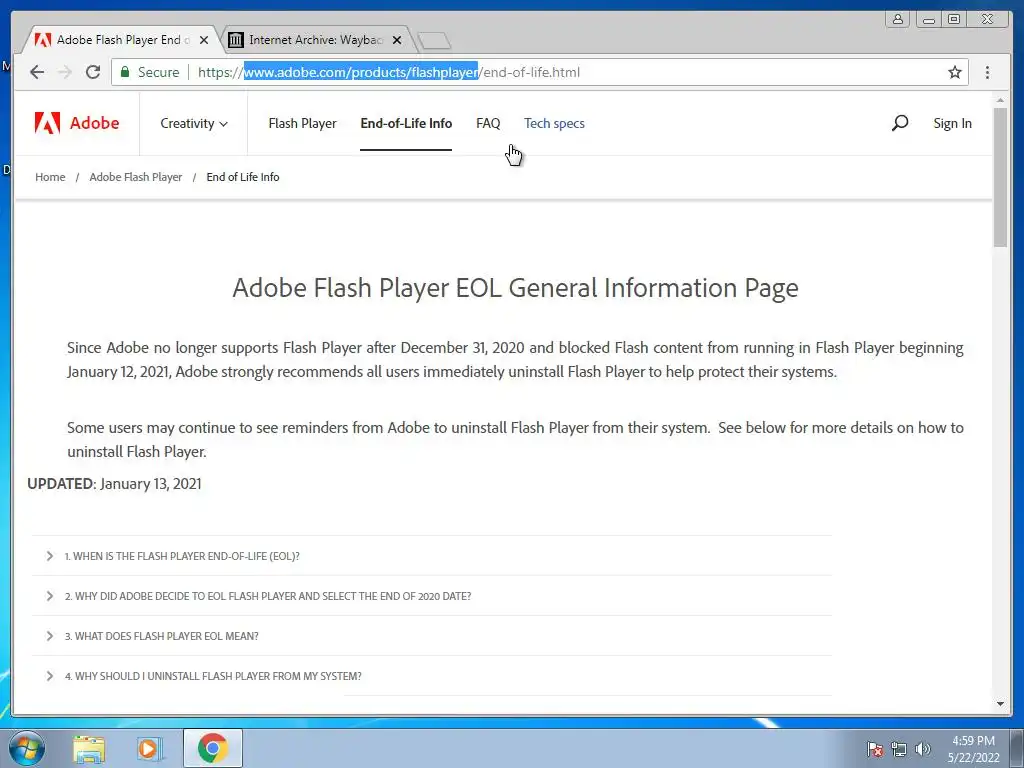1024x768 pixels.
Task: Select the Flash Player nav item
Action: coord(302,123)
